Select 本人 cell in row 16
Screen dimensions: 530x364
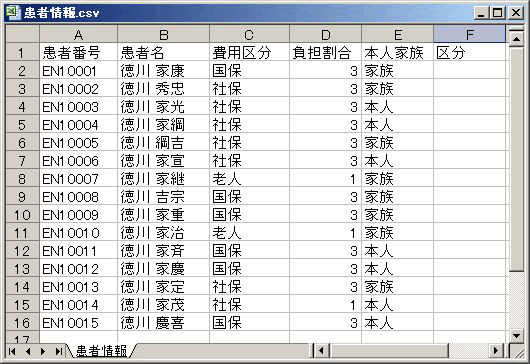(398, 322)
